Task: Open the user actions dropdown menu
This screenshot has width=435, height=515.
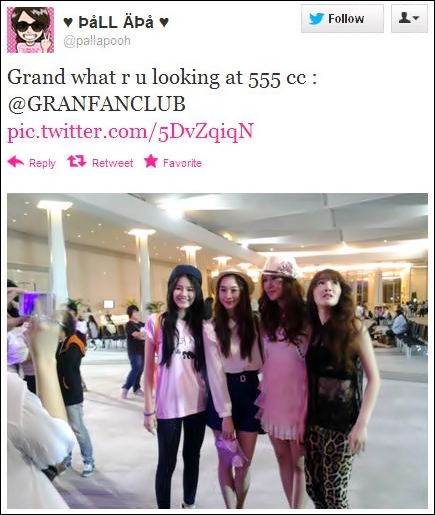Action: [x=409, y=19]
